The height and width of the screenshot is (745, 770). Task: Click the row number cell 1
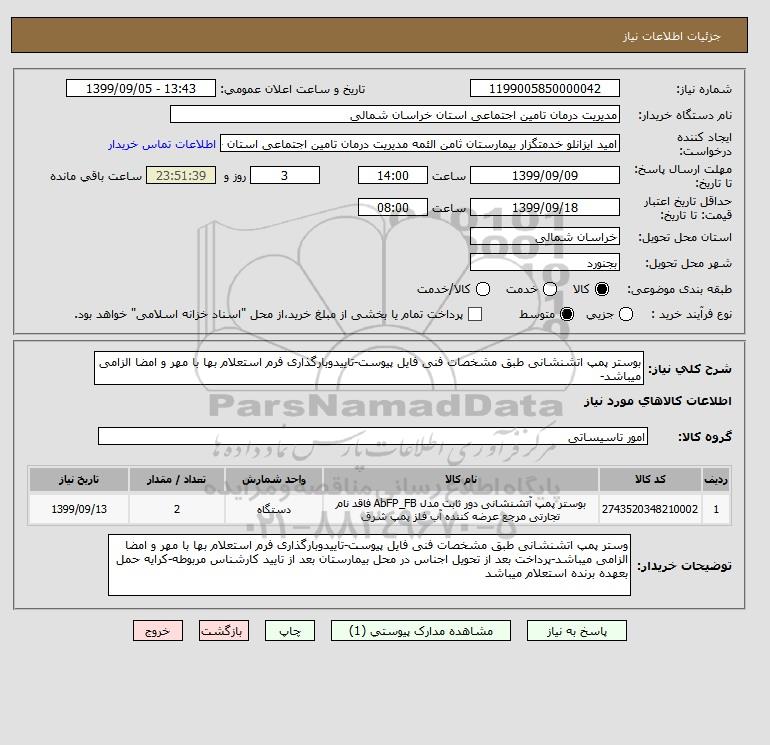point(716,509)
